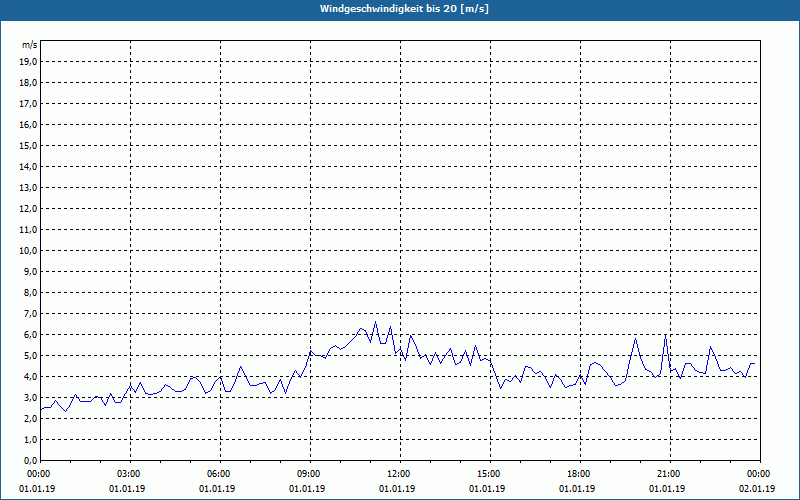800x500 pixels.
Task: Click the 02.01.19 date label
Action: [757, 489]
